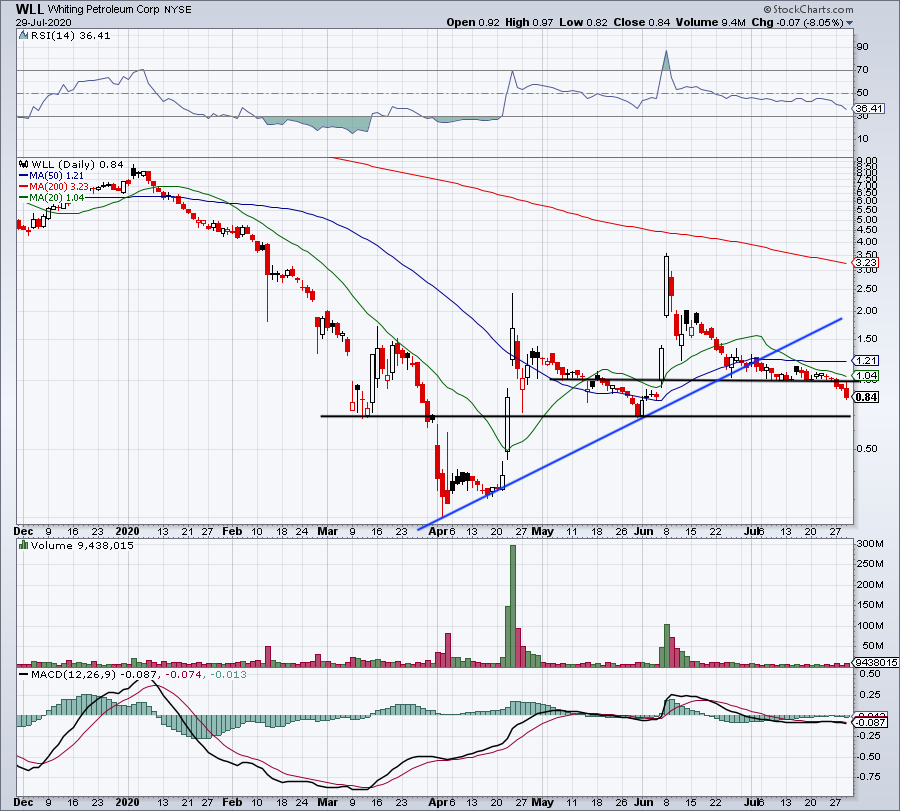Open the StockCharts.com copyright link
The image size is (900, 811).
(x=808, y=9)
